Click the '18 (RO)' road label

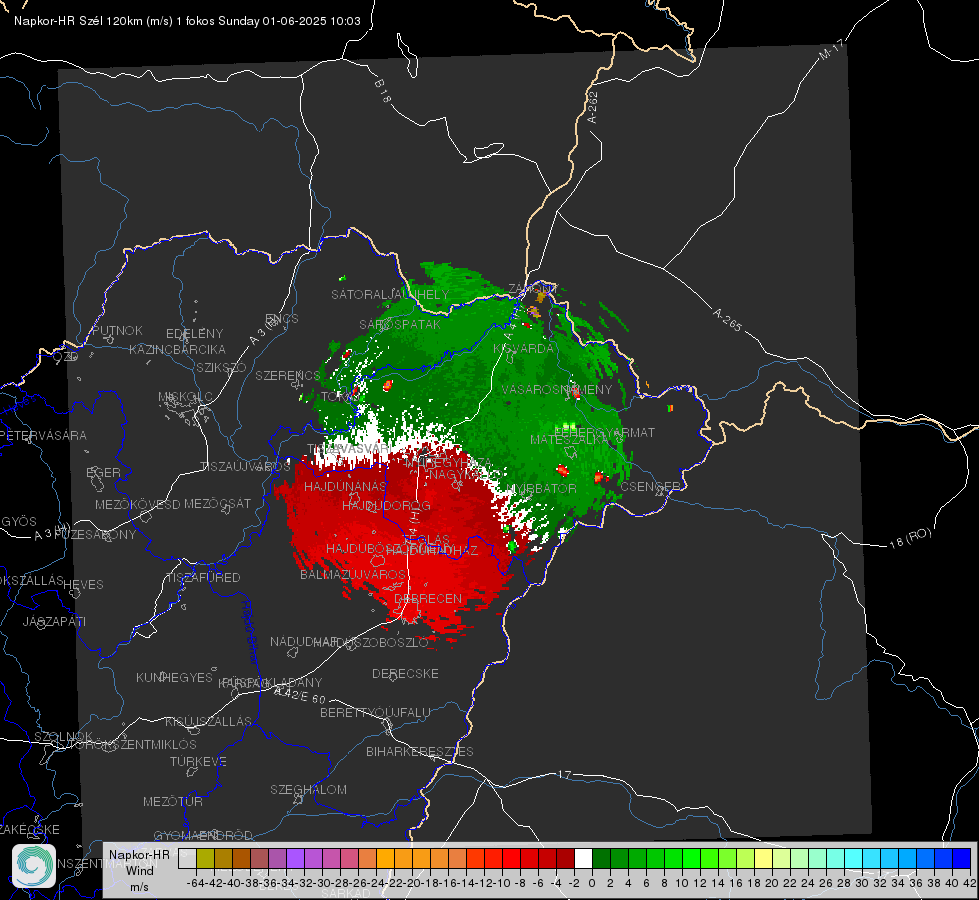pos(910,538)
